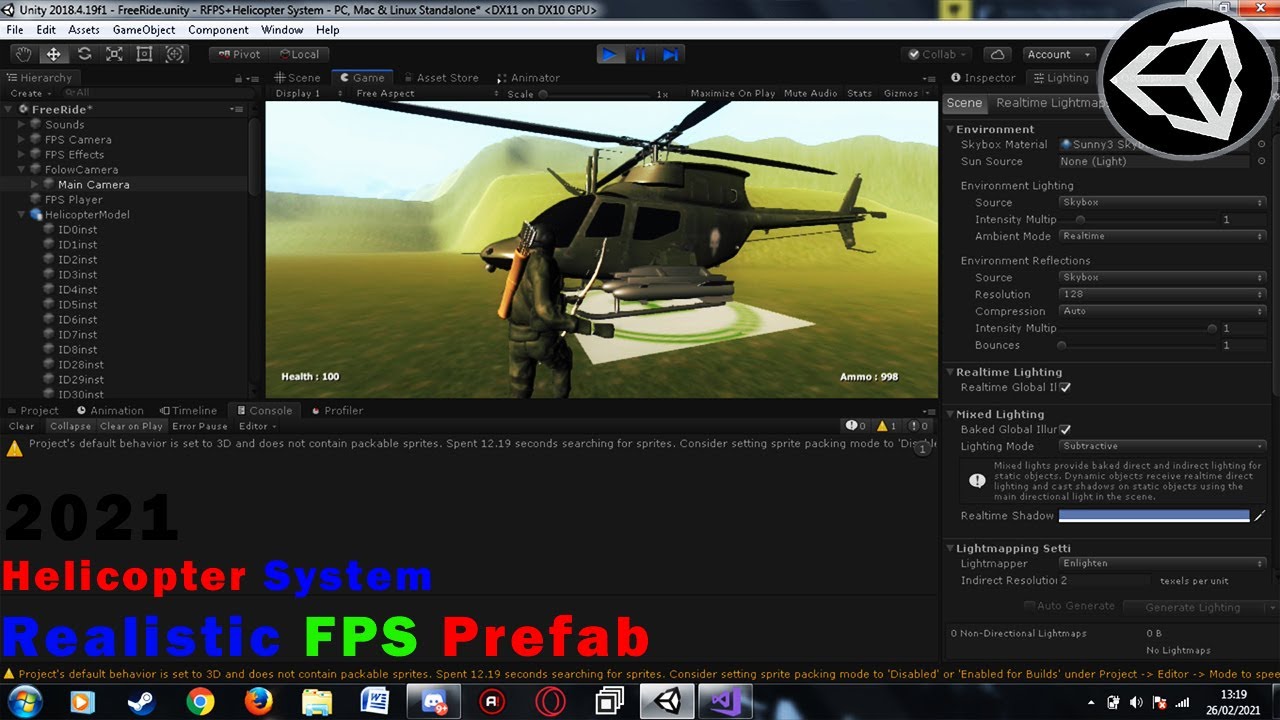Screen dimensions: 1280x720
Task: Collapse the Environment section
Action: pos(950,129)
